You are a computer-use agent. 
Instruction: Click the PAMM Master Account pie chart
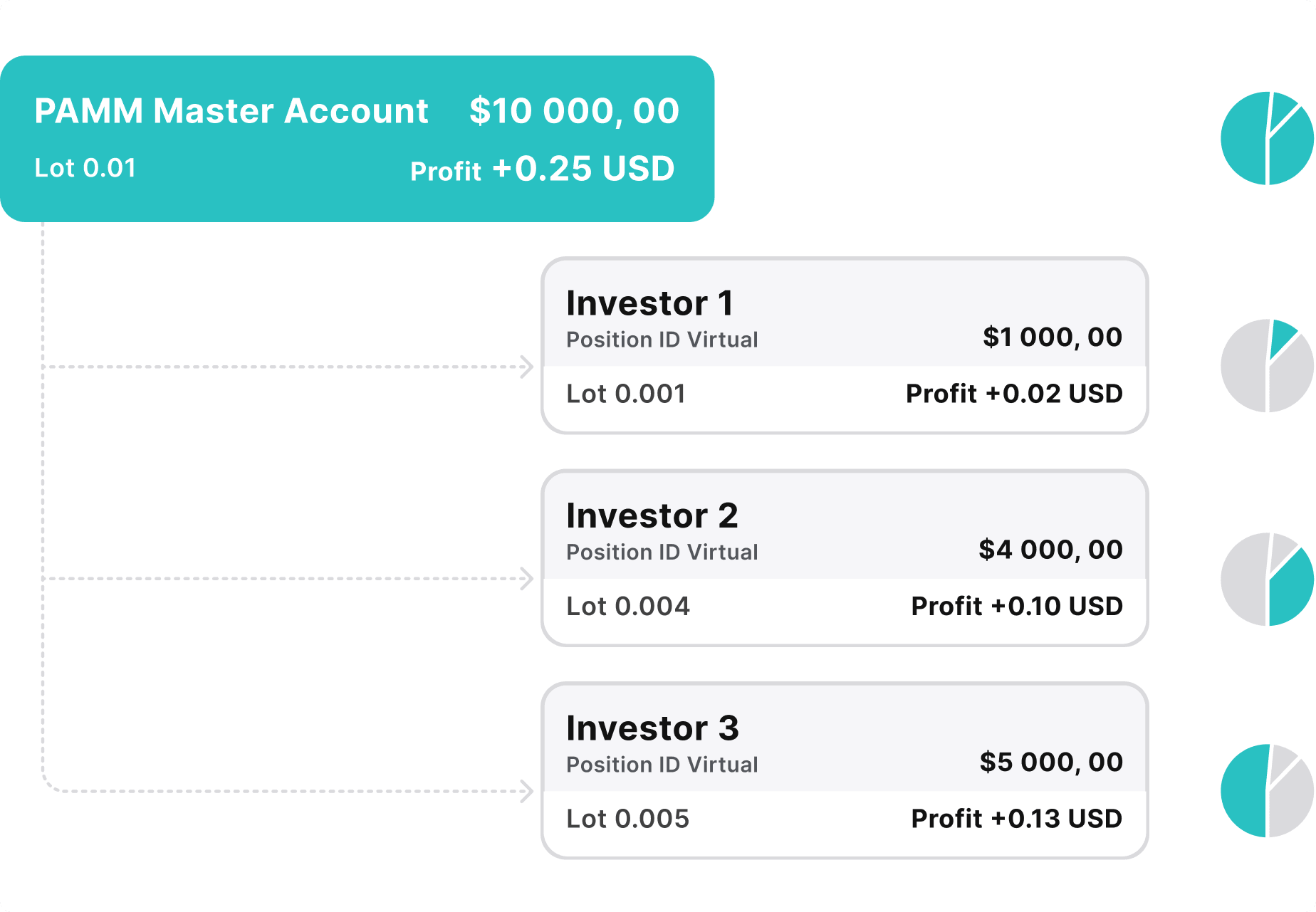[1266, 138]
